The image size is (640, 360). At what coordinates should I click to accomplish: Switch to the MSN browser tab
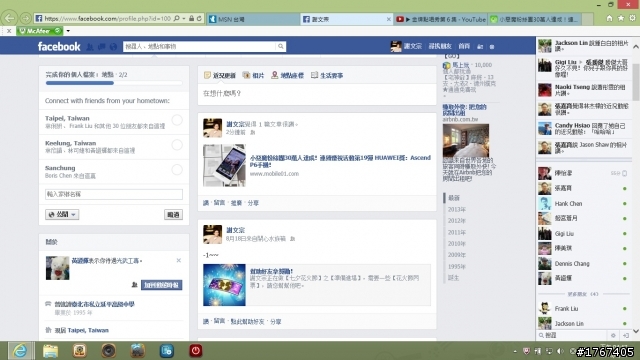[253, 19]
